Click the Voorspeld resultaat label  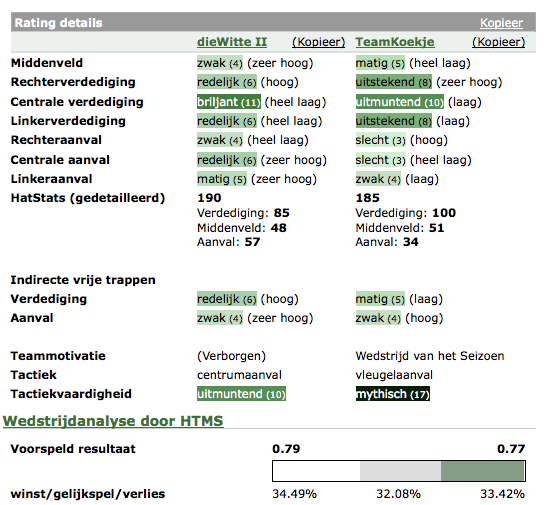[73, 449]
